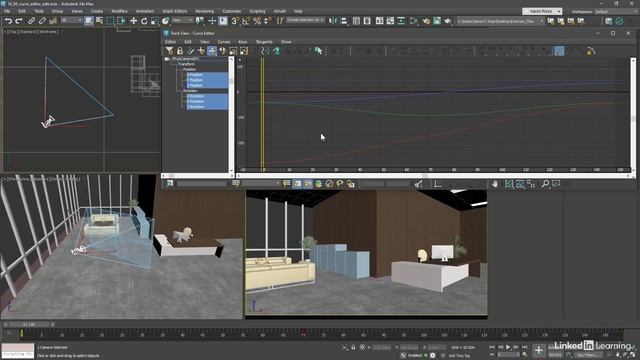This screenshot has width=640, height=360.
Task: Toggle Lock Selection in Curve Editor
Action: (180, 51)
